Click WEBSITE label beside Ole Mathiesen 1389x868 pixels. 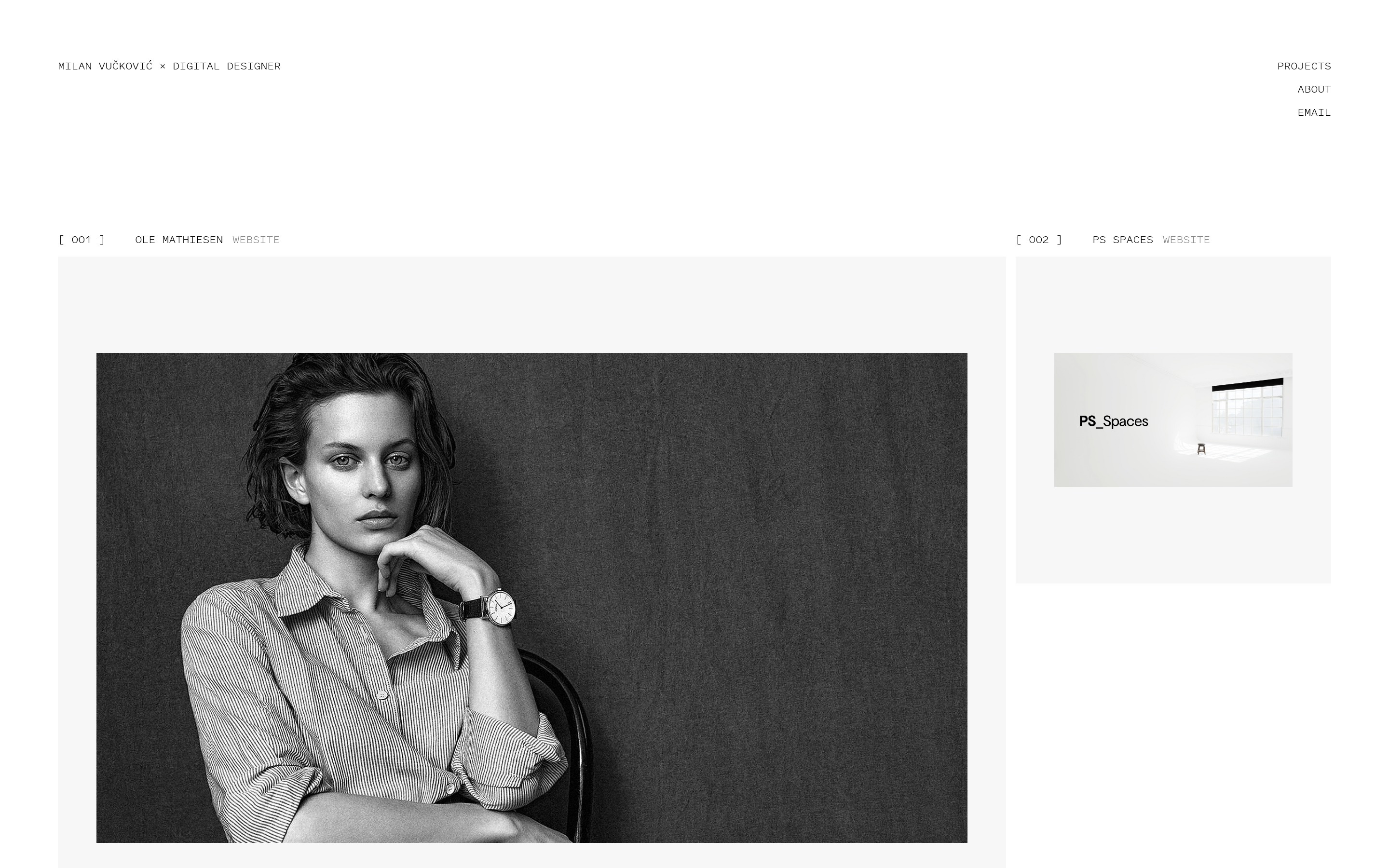[x=256, y=239]
